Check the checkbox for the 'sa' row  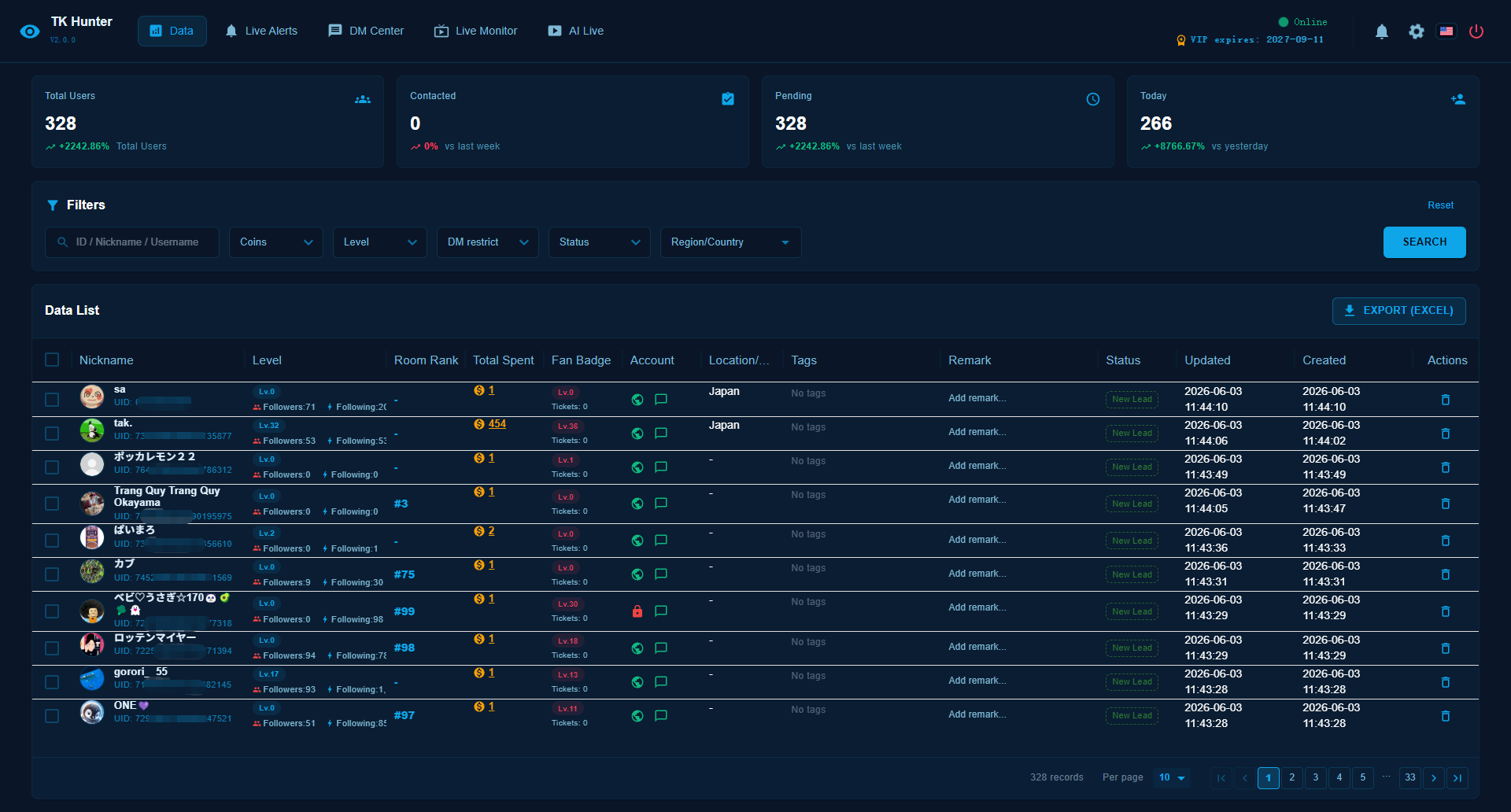[x=52, y=400]
